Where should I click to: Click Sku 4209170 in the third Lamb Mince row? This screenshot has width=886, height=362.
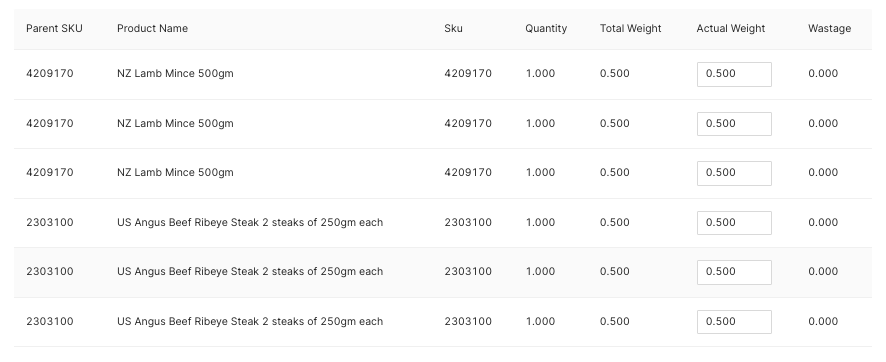tap(468, 173)
